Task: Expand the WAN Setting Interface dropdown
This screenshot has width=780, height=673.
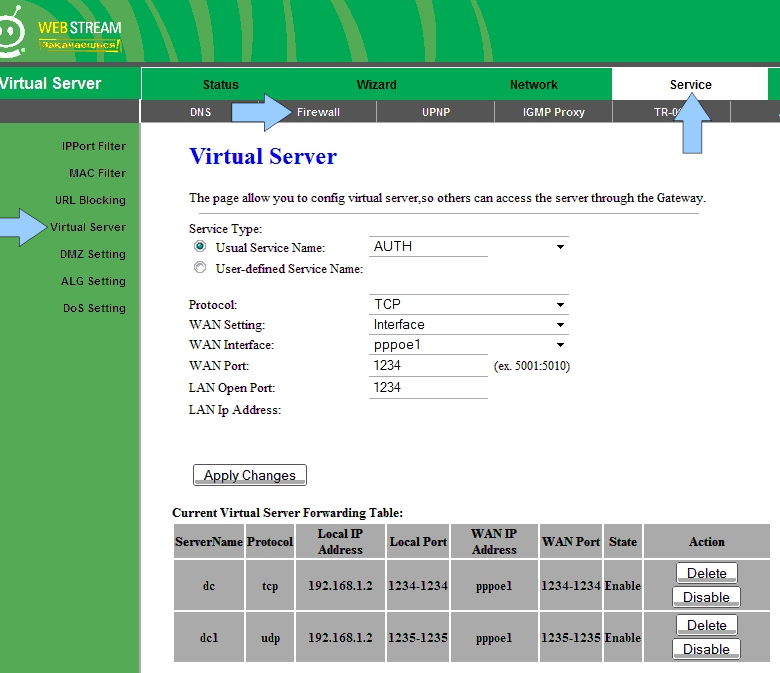Action: (469, 324)
